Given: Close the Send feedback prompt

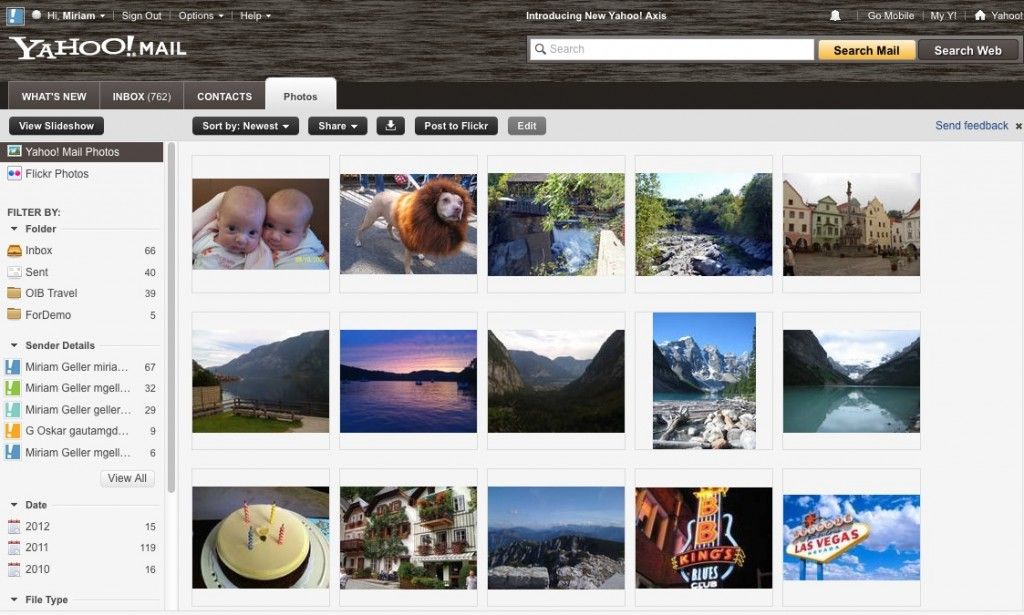Looking at the screenshot, I should (1018, 127).
